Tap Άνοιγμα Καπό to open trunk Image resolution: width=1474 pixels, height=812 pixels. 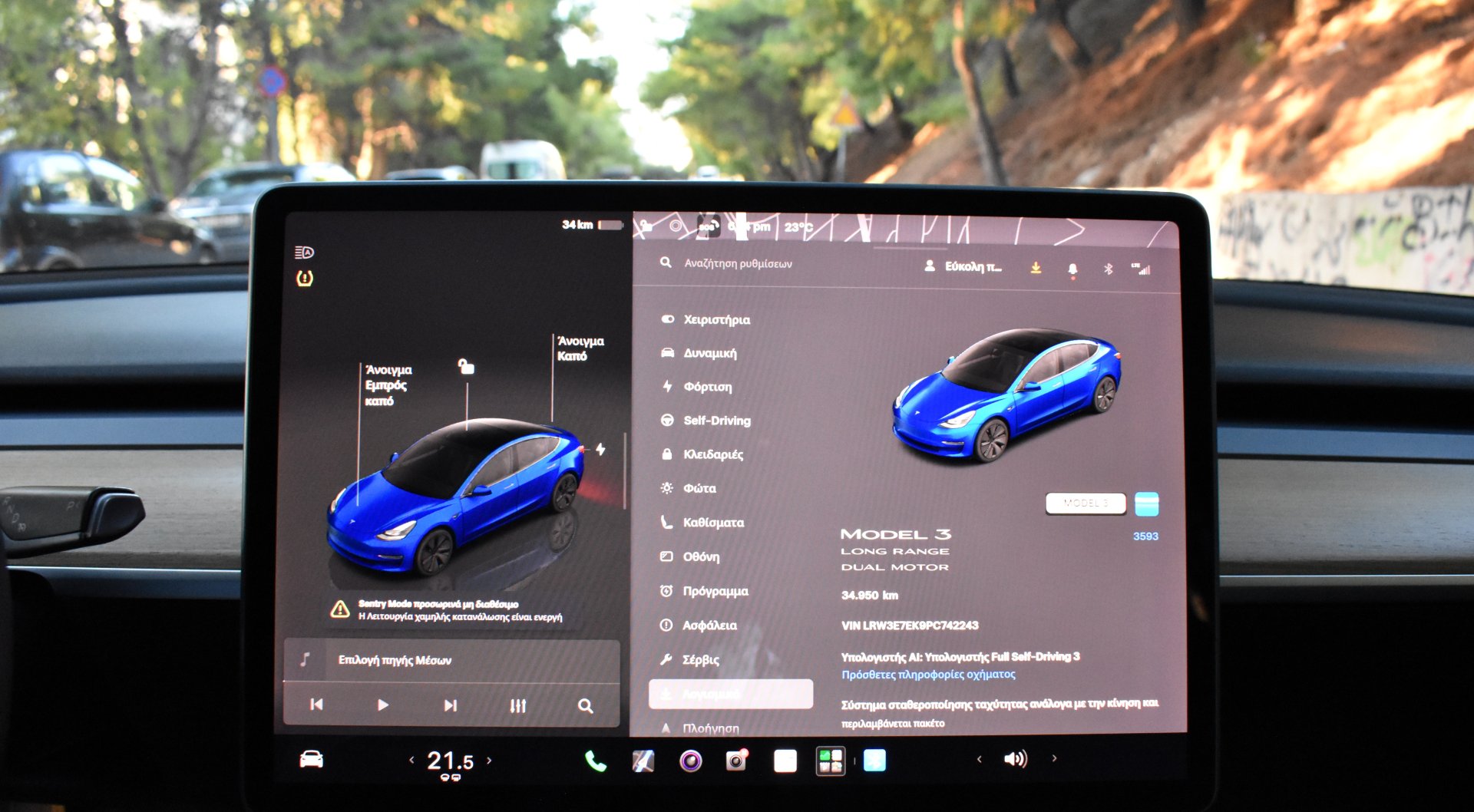point(580,348)
